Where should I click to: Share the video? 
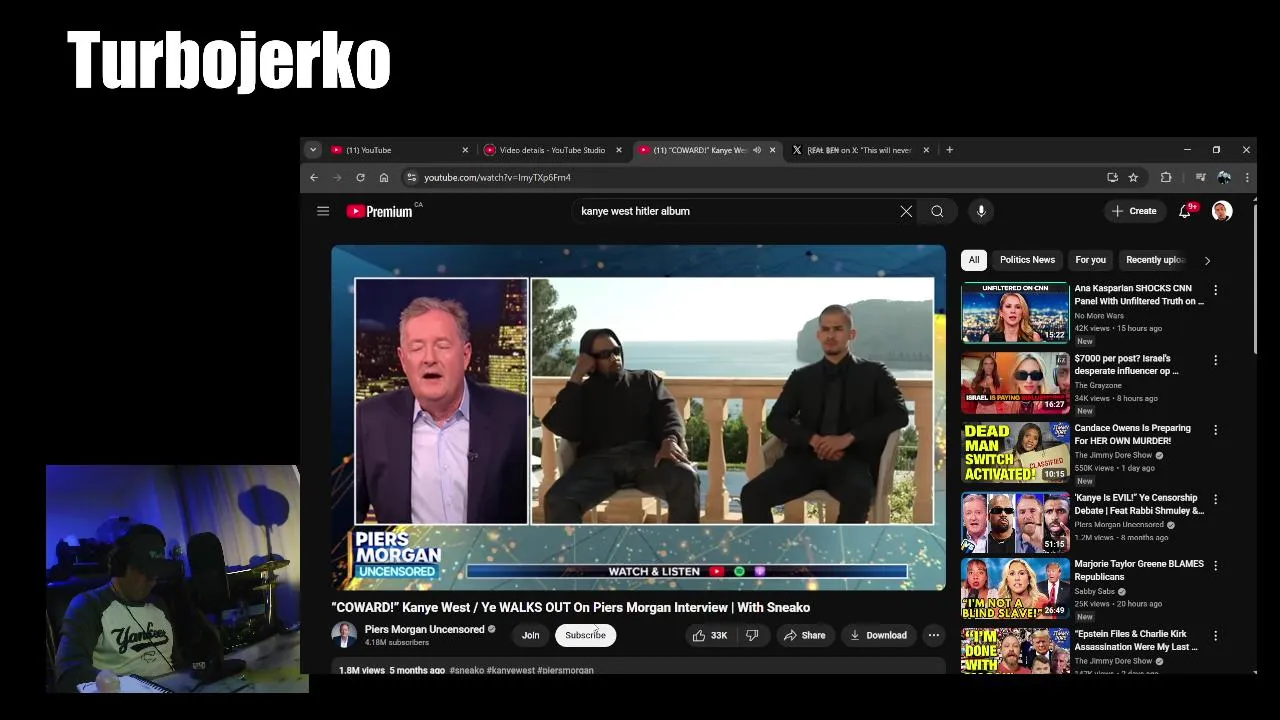click(804, 635)
